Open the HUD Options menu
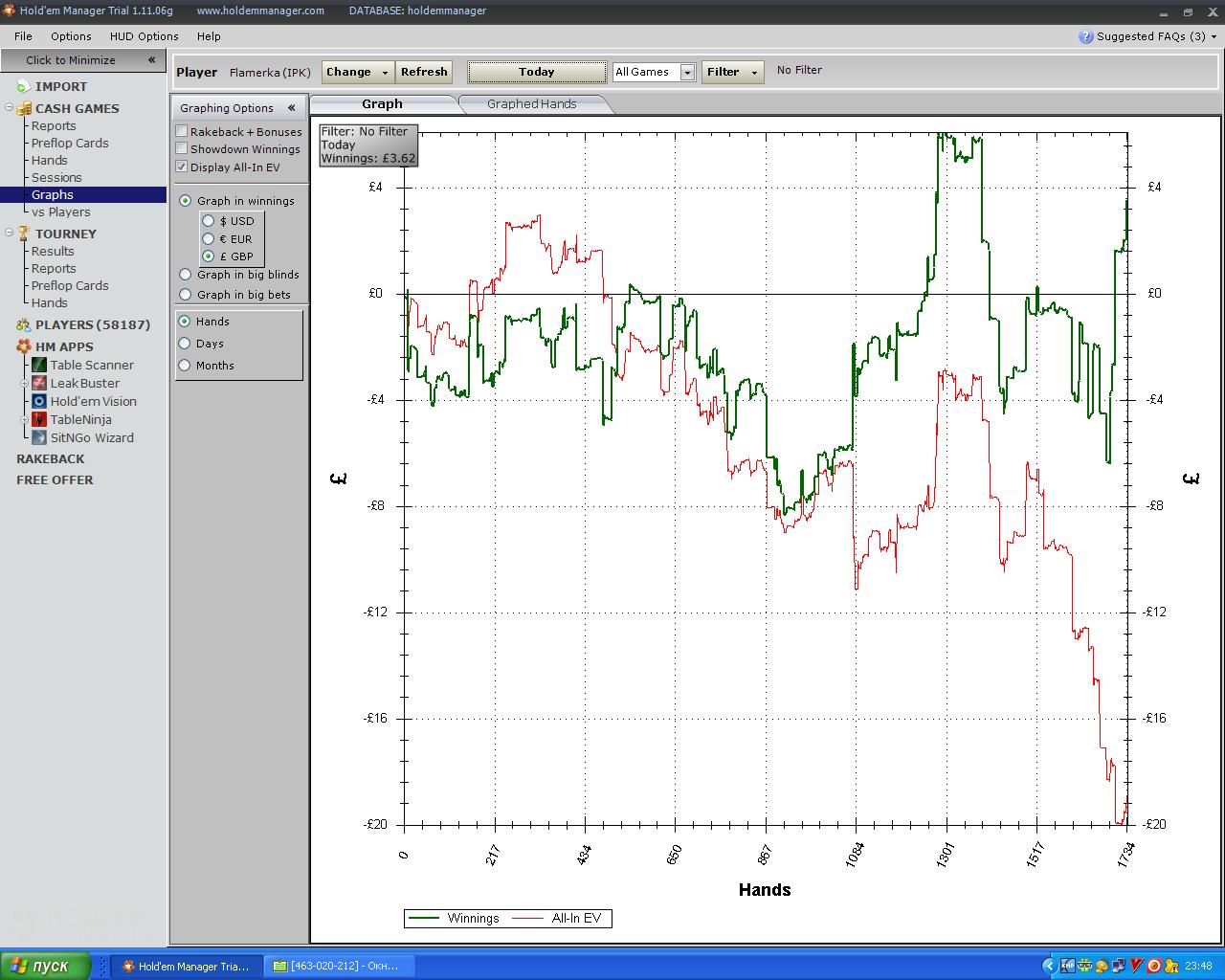Viewport: 1225px width, 980px height. point(144,36)
